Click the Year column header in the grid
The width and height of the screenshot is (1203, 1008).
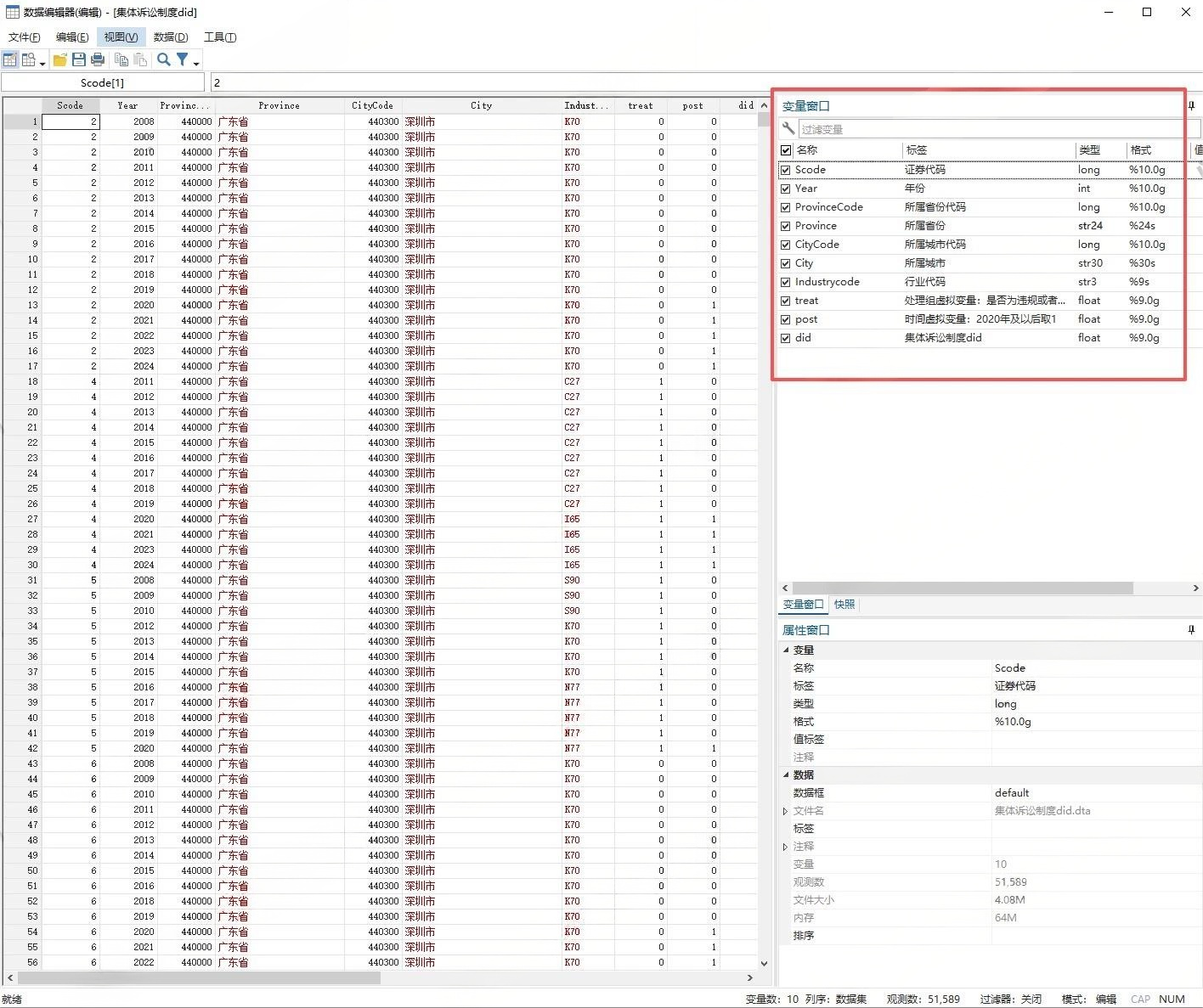point(127,105)
